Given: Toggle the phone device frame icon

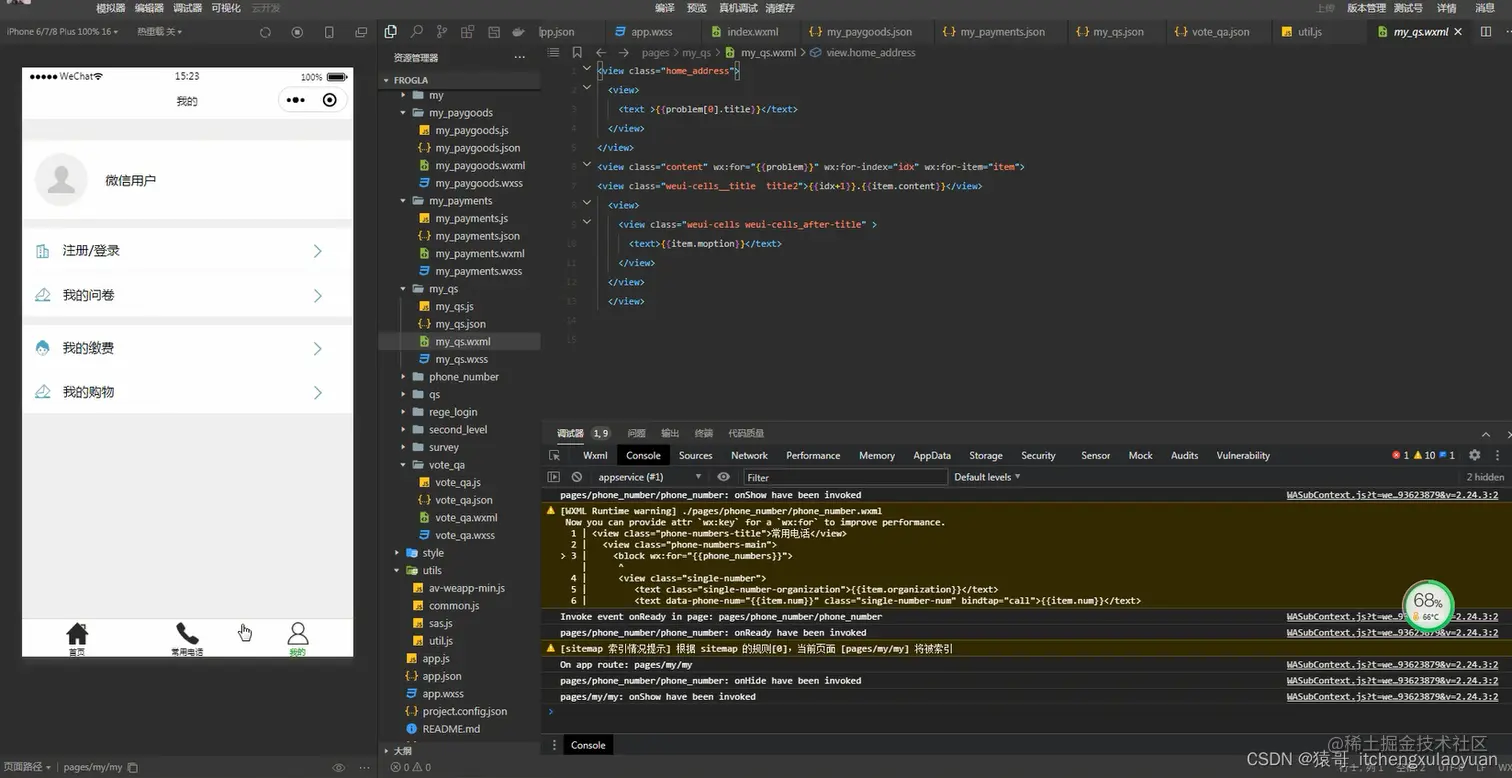Looking at the screenshot, I should (x=330, y=32).
